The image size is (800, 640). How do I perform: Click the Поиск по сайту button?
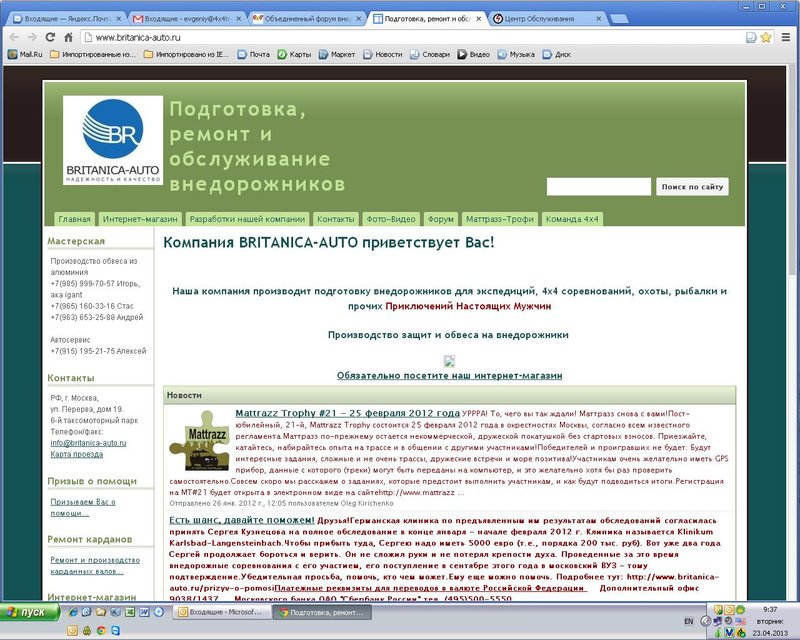[x=692, y=187]
